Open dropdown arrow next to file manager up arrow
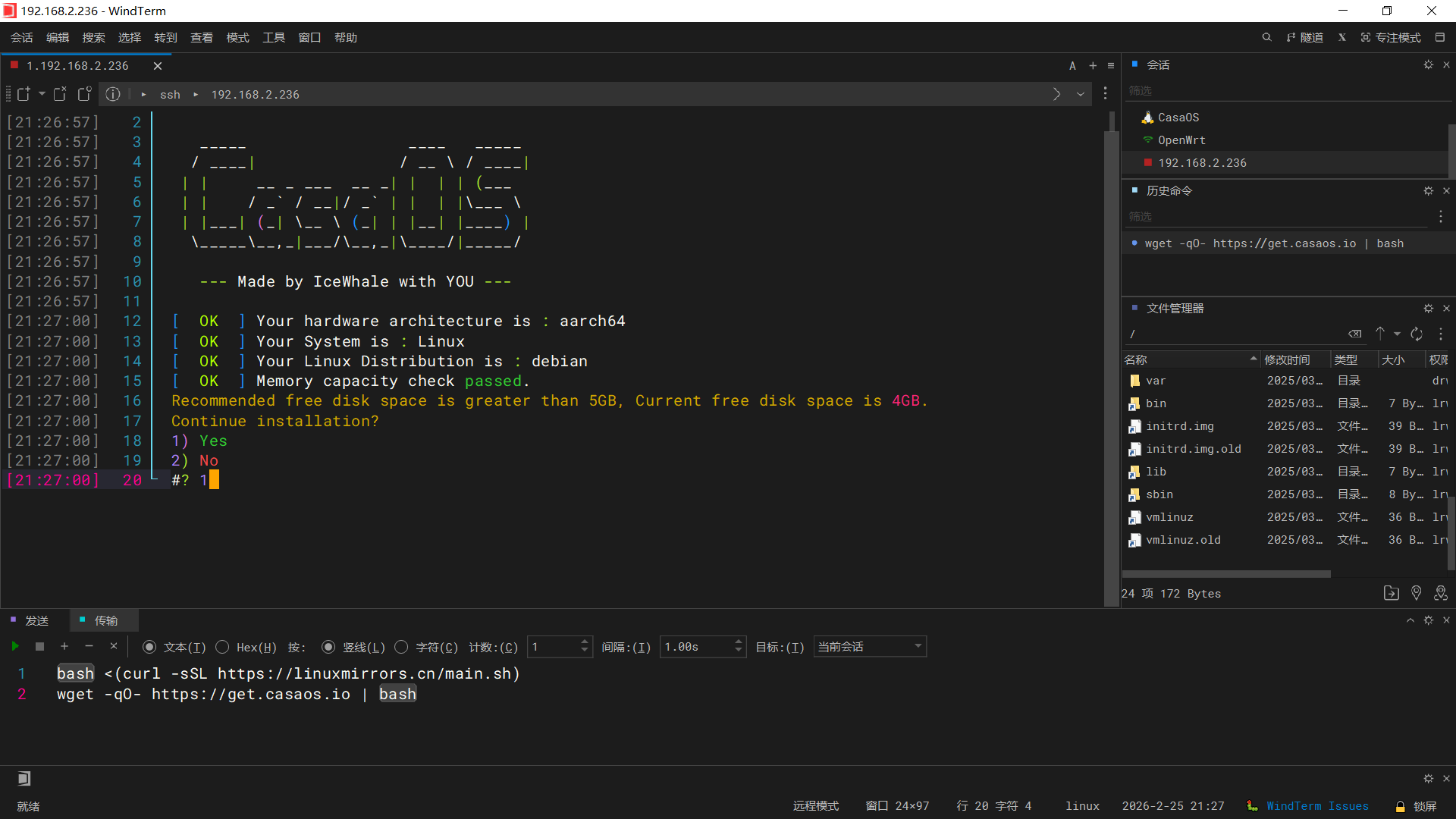 pyautogui.click(x=1397, y=334)
